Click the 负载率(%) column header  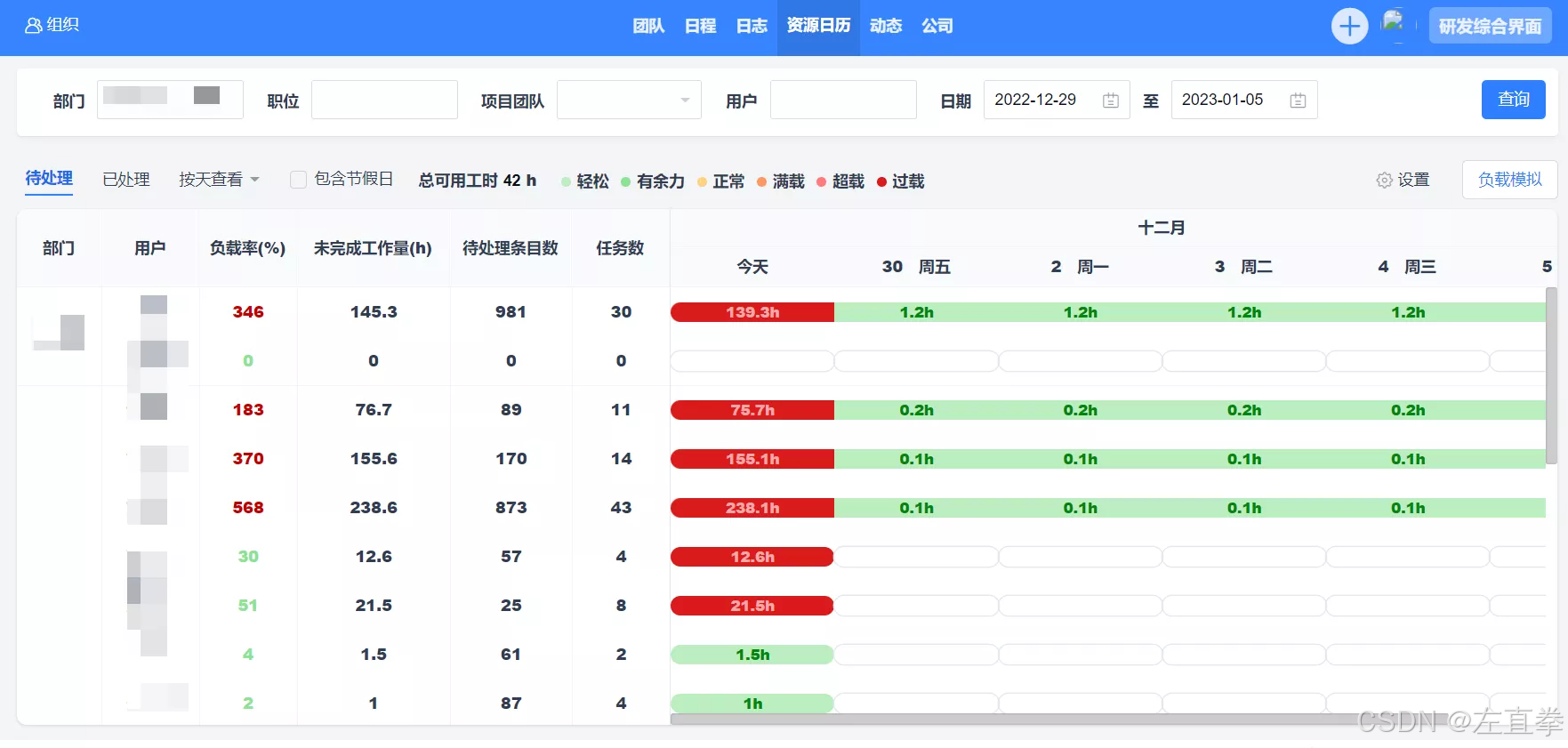tap(247, 248)
